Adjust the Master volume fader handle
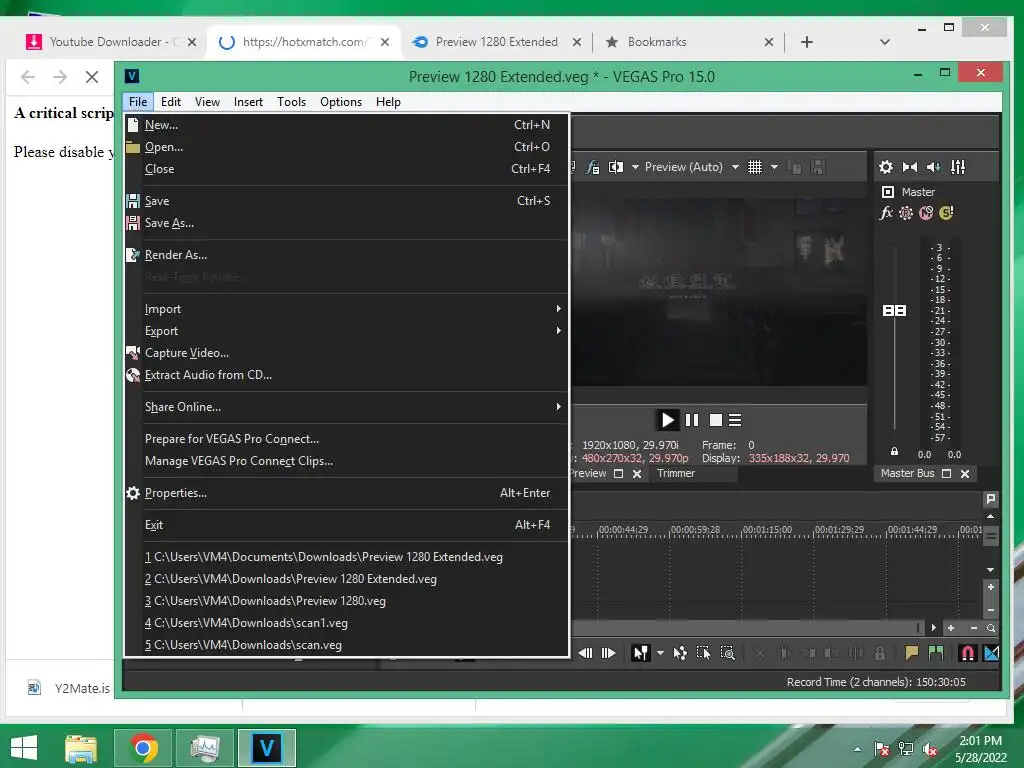The height and width of the screenshot is (768, 1024). 894,311
